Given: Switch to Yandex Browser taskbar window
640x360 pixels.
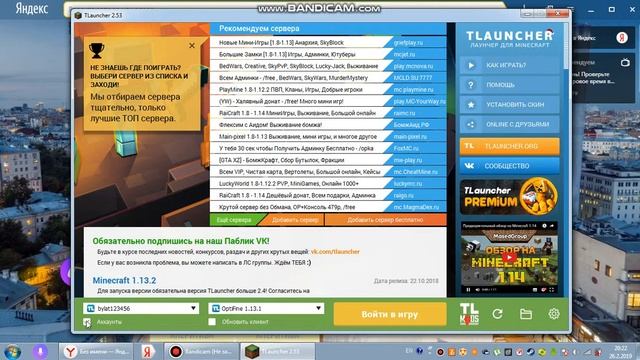Looking at the screenshot, I should tap(96, 351).
